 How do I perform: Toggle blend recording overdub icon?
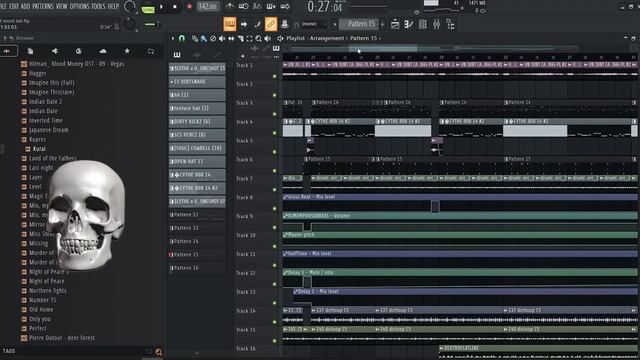271,6
